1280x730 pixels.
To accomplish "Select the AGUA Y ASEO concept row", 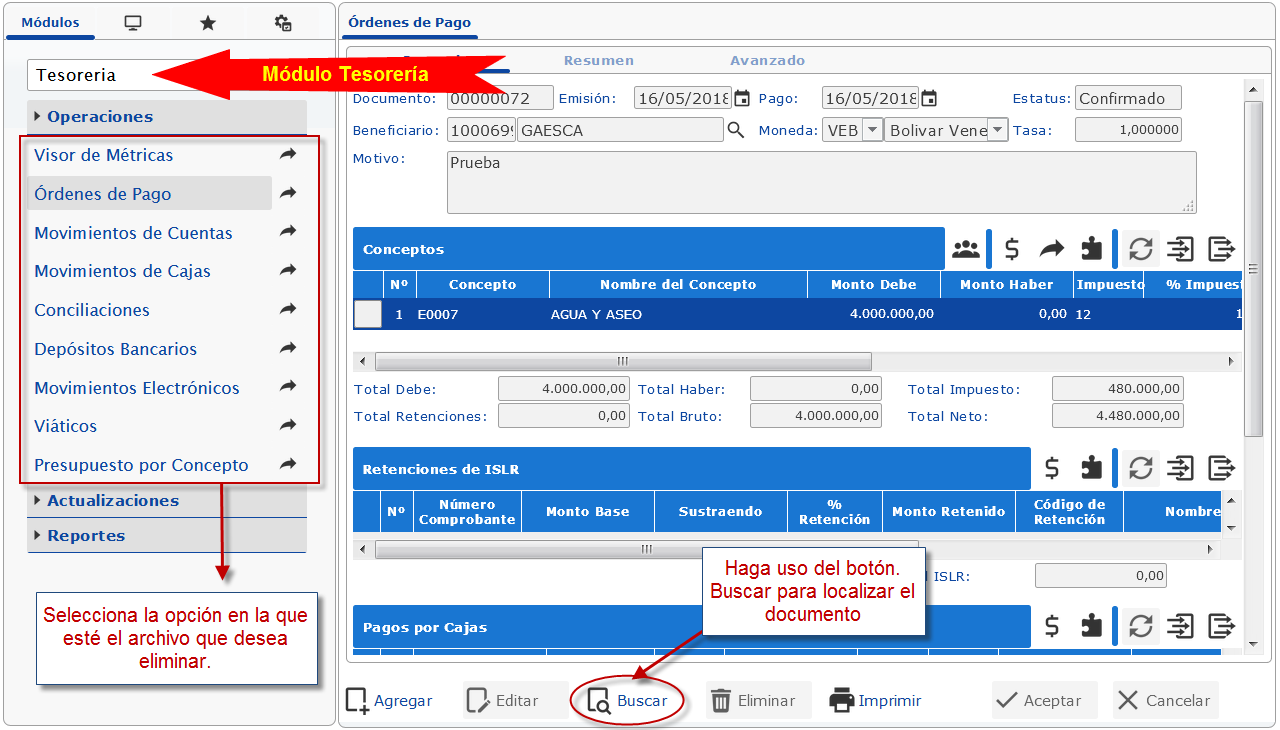I will pyautogui.click(x=798, y=314).
